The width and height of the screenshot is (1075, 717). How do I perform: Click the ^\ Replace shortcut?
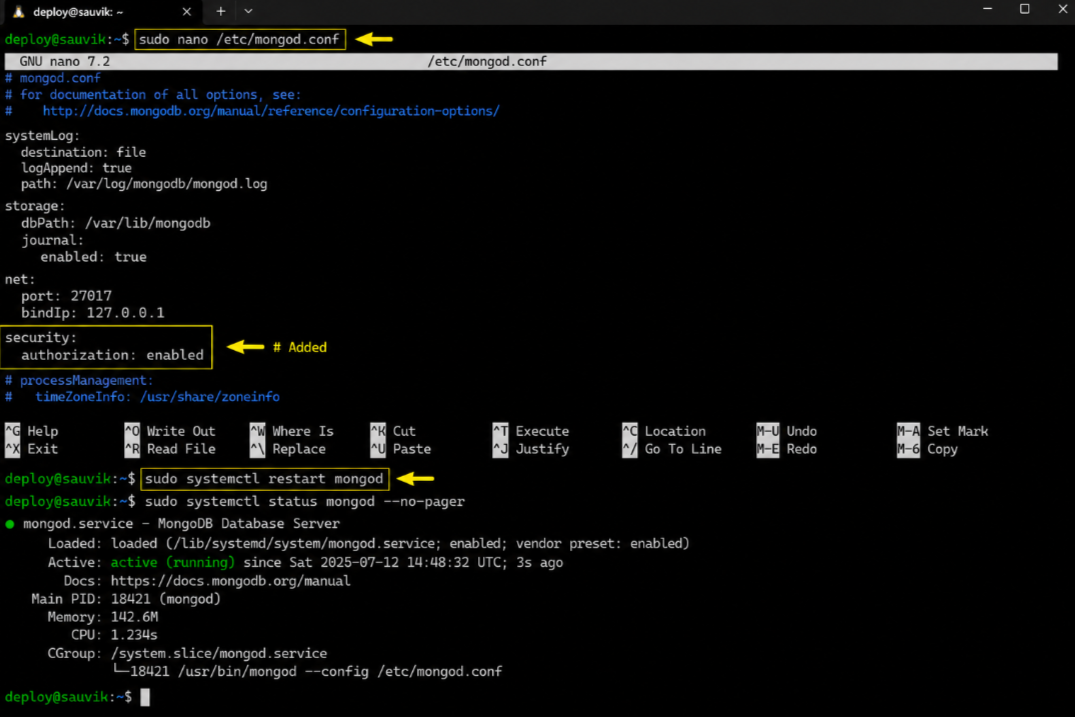point(288,449)
